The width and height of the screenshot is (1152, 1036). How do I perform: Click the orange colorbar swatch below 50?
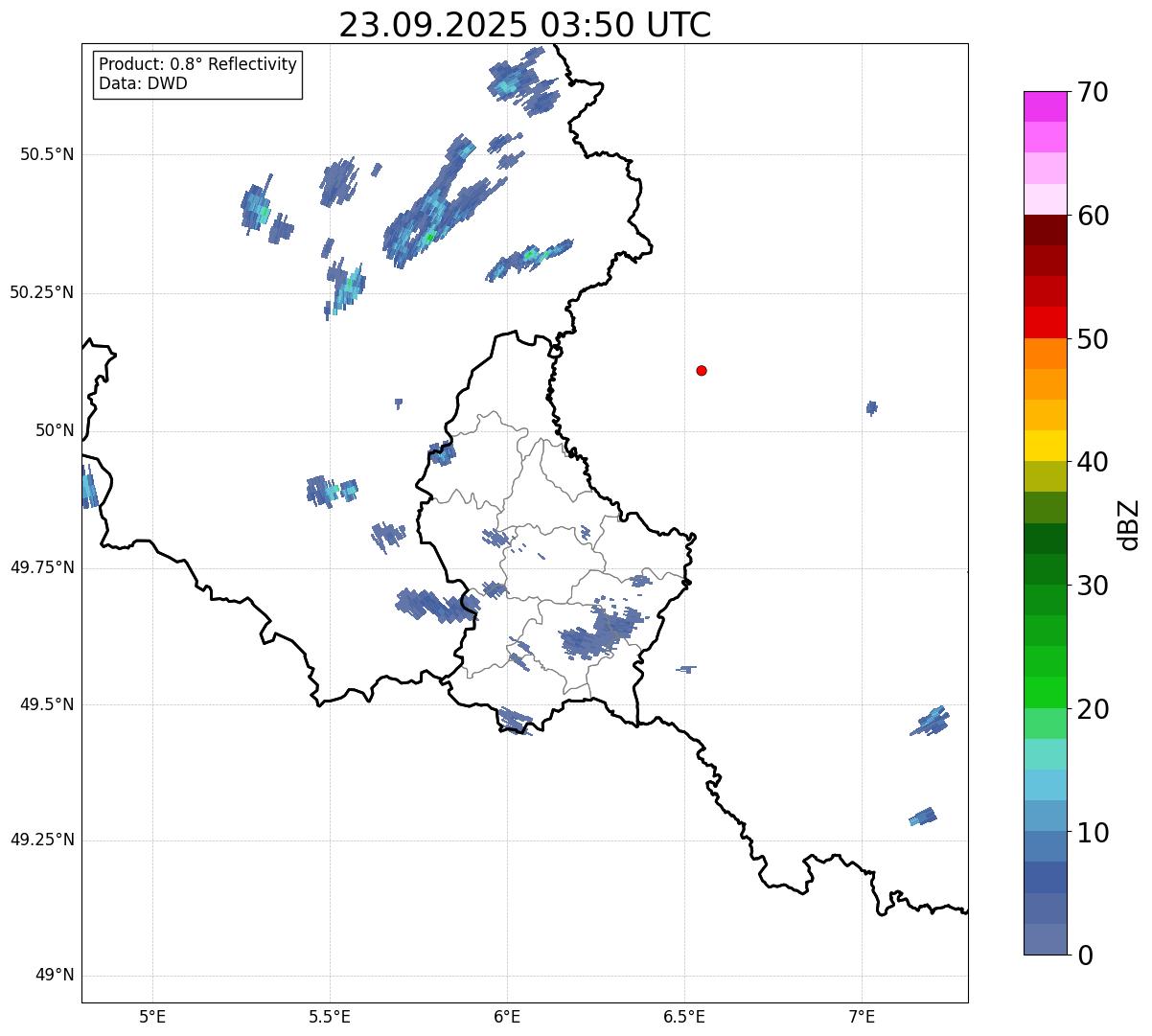coord(1047,354)
